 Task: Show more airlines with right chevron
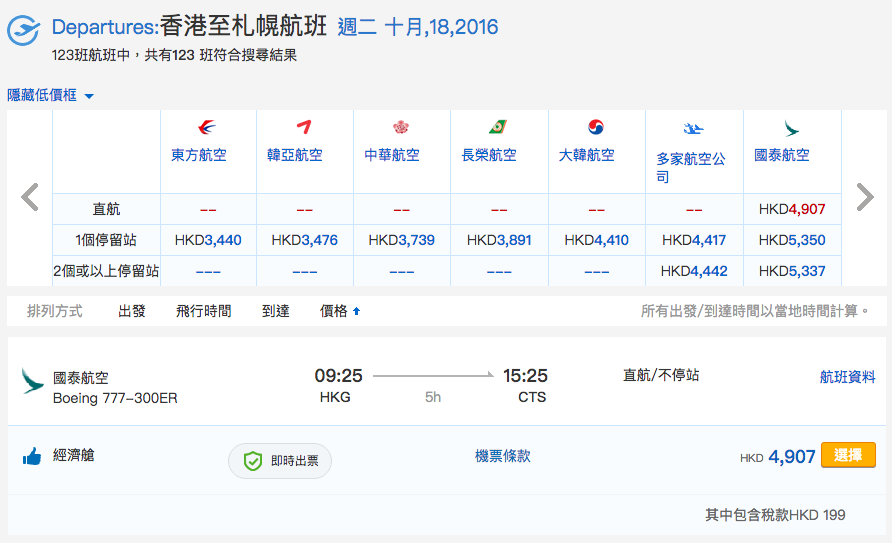pyautogui.click(x=865, y=197)
